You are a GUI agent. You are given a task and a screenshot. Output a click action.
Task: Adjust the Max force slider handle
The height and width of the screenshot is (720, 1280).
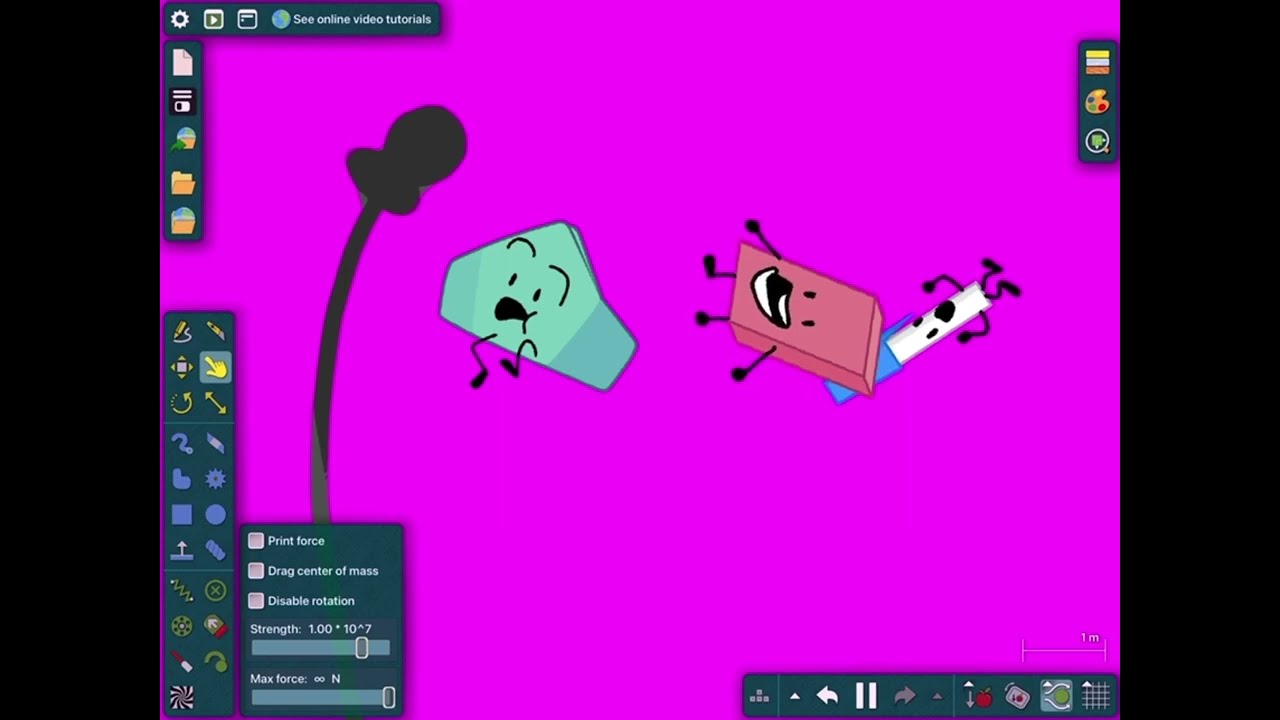389,698
